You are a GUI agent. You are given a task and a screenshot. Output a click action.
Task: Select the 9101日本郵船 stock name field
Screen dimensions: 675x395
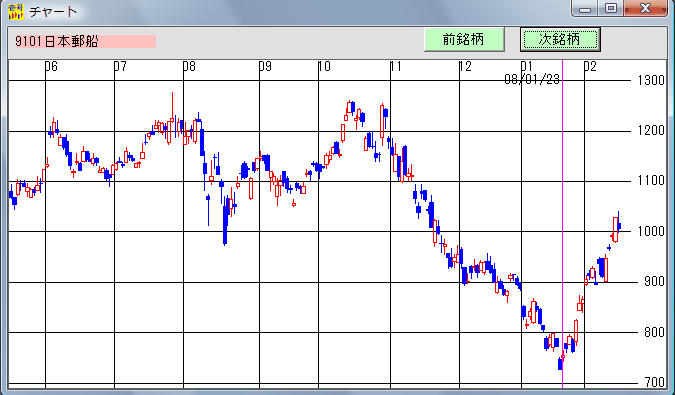pyautogui.click(x=85, y=41)
